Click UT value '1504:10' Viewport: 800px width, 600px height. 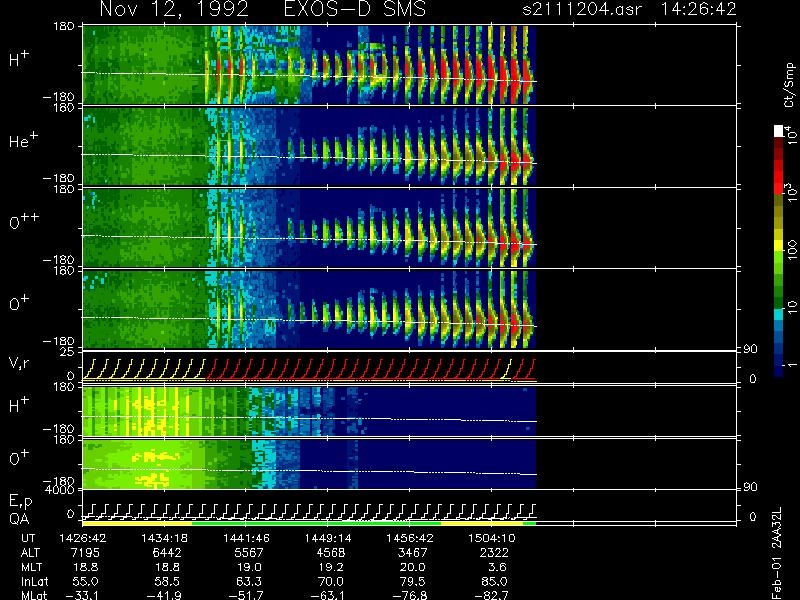coord(491,538)
